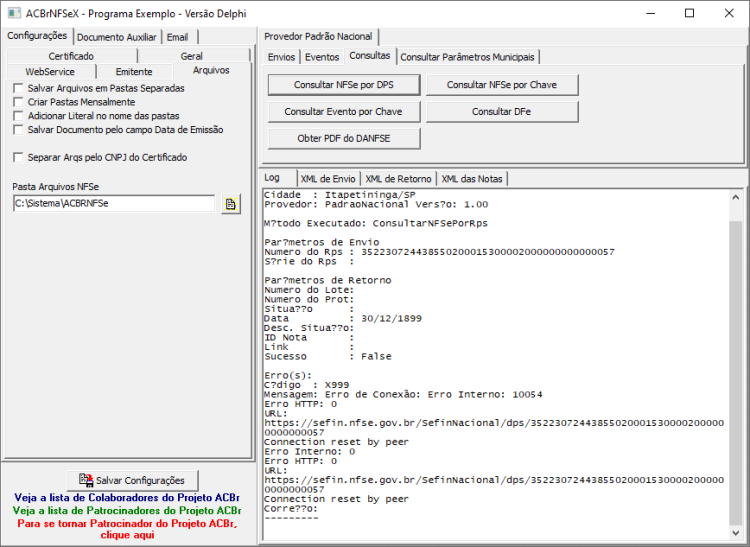Open the Colaboradores do Projeto ACBr link
750x547 pixels.
pos(127,498)
